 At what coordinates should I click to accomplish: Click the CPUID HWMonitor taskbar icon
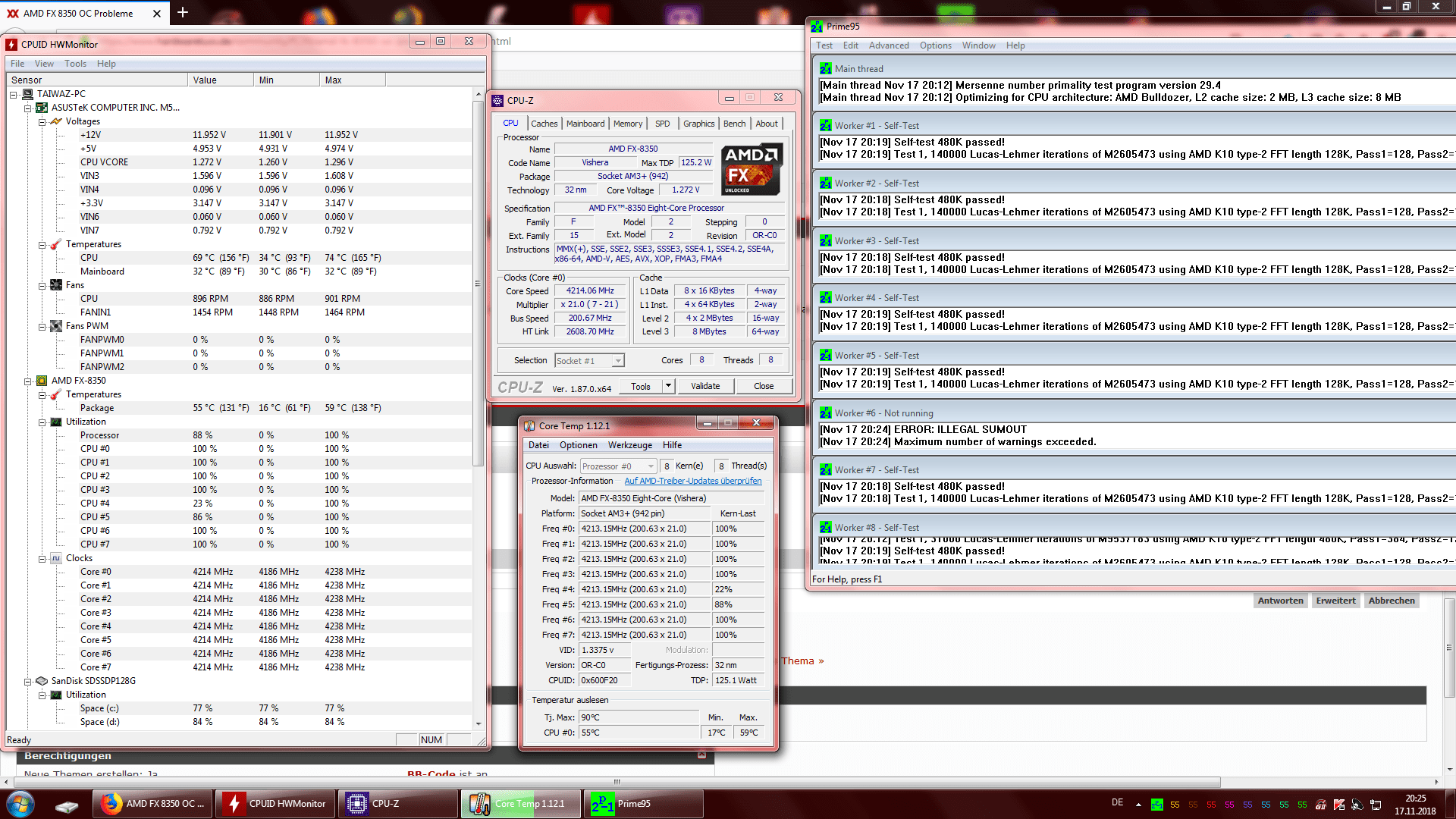(234, 804)
